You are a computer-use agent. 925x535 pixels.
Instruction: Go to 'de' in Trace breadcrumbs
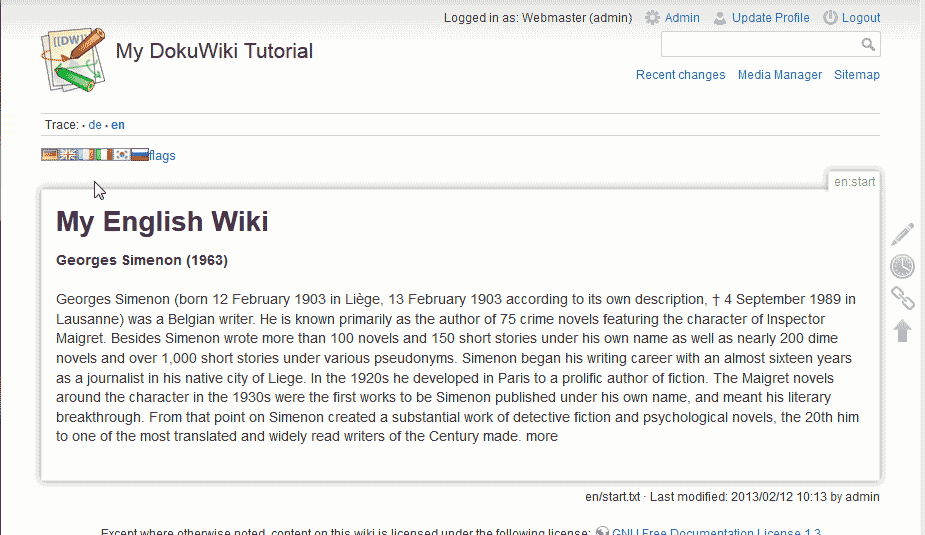point(95,125)
